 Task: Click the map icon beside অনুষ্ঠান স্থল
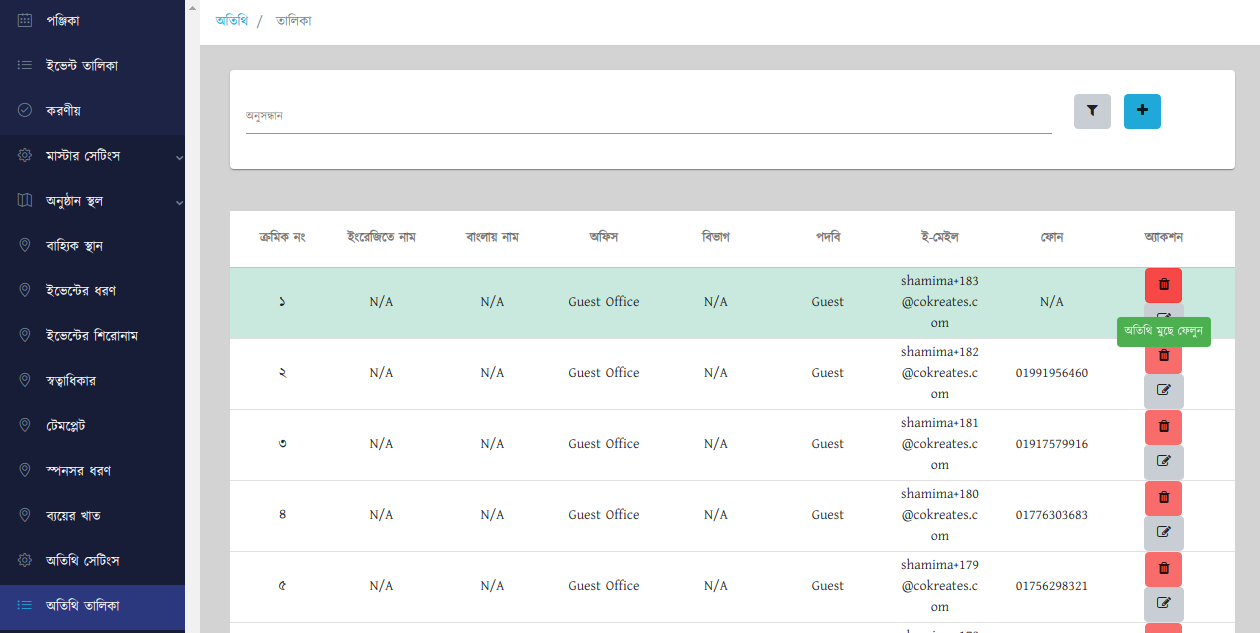click(x=25, y=201)
